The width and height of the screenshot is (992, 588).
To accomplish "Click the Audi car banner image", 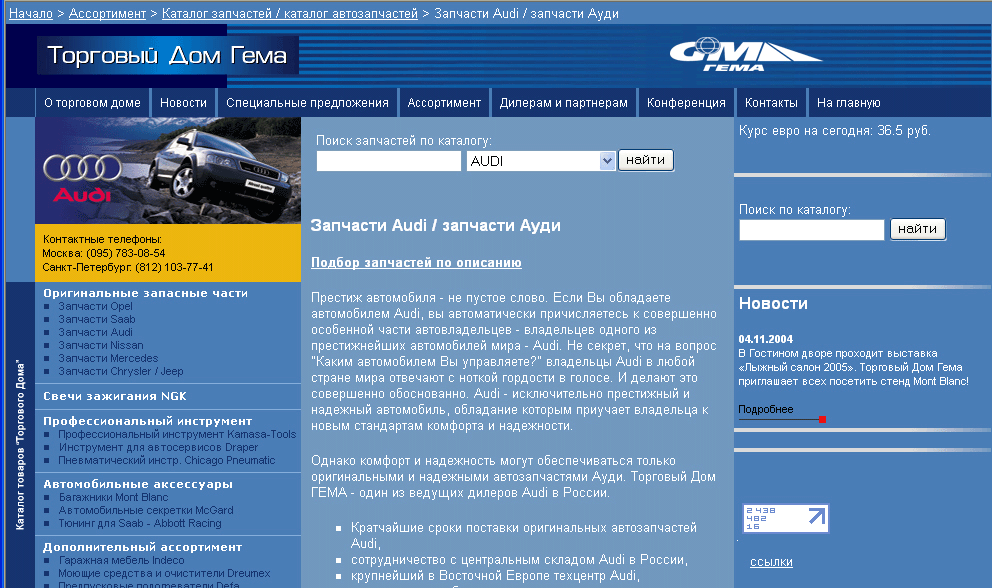I will point(168,170).
